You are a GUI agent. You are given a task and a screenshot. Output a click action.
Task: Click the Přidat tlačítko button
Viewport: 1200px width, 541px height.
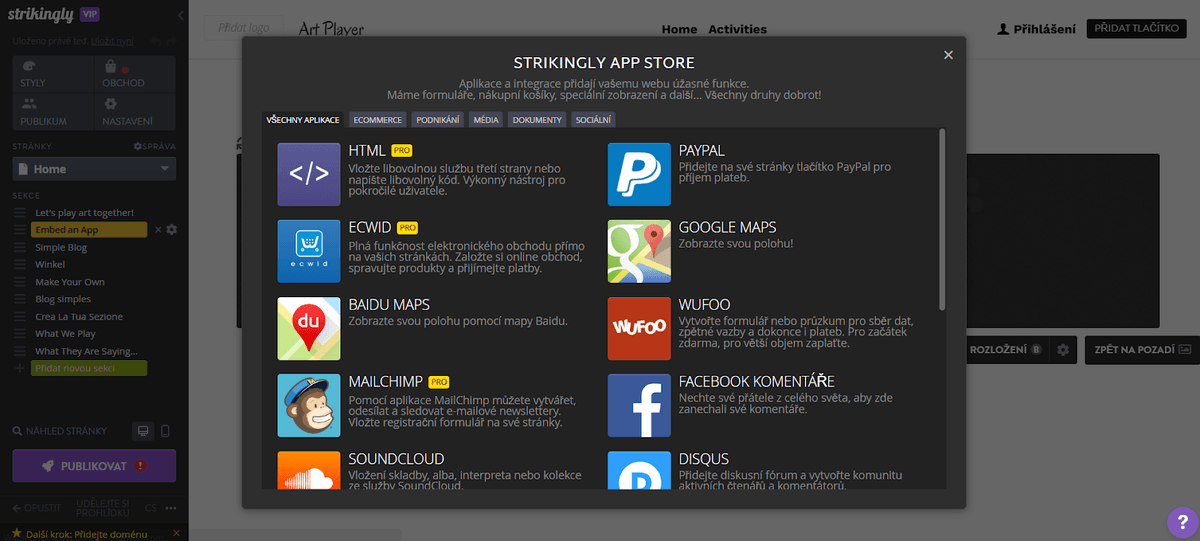pyautogui.click(x=1136, y=29)
